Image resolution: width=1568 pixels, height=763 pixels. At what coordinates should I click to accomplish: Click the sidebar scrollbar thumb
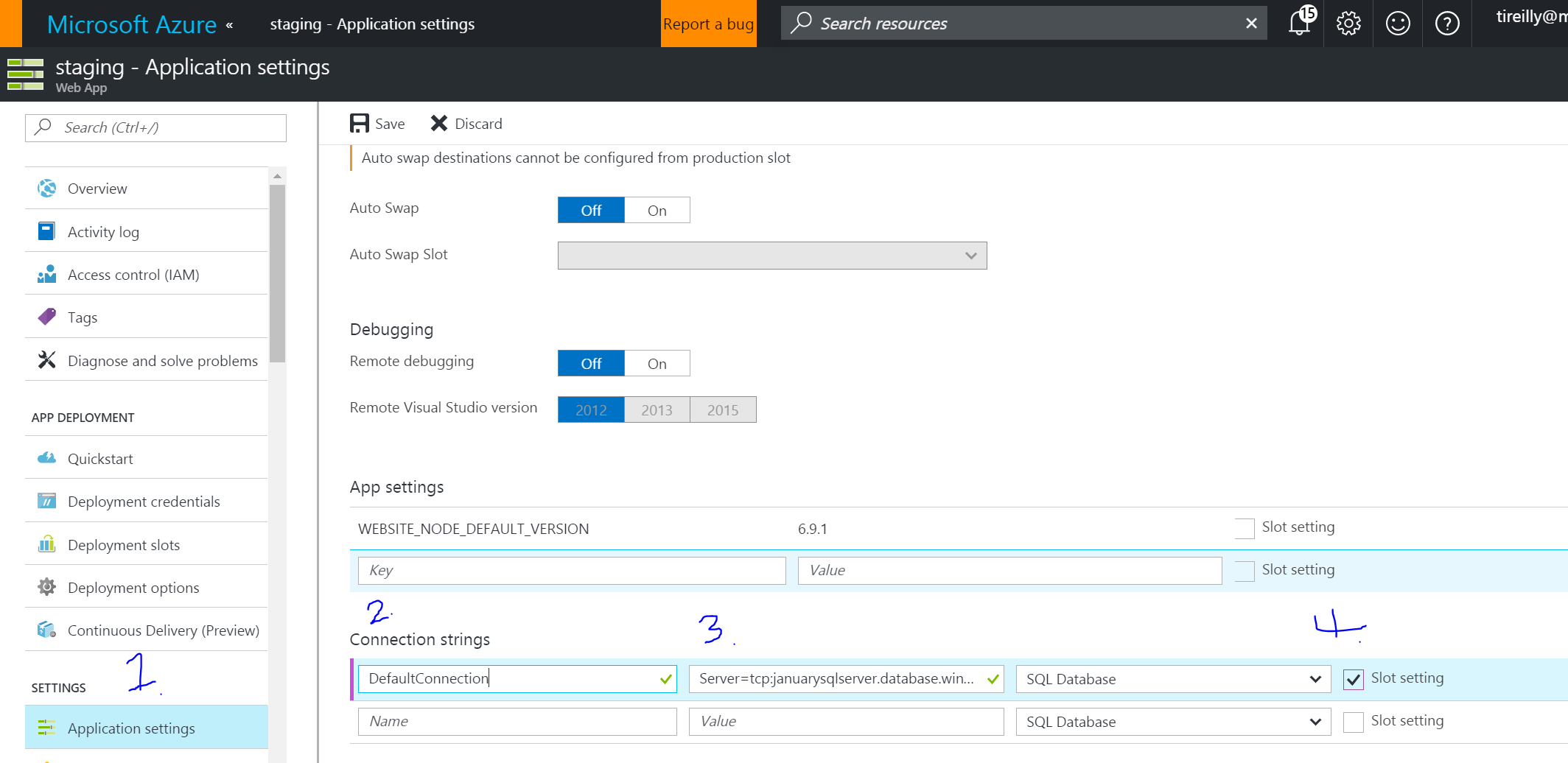click(x=277, y=272)
